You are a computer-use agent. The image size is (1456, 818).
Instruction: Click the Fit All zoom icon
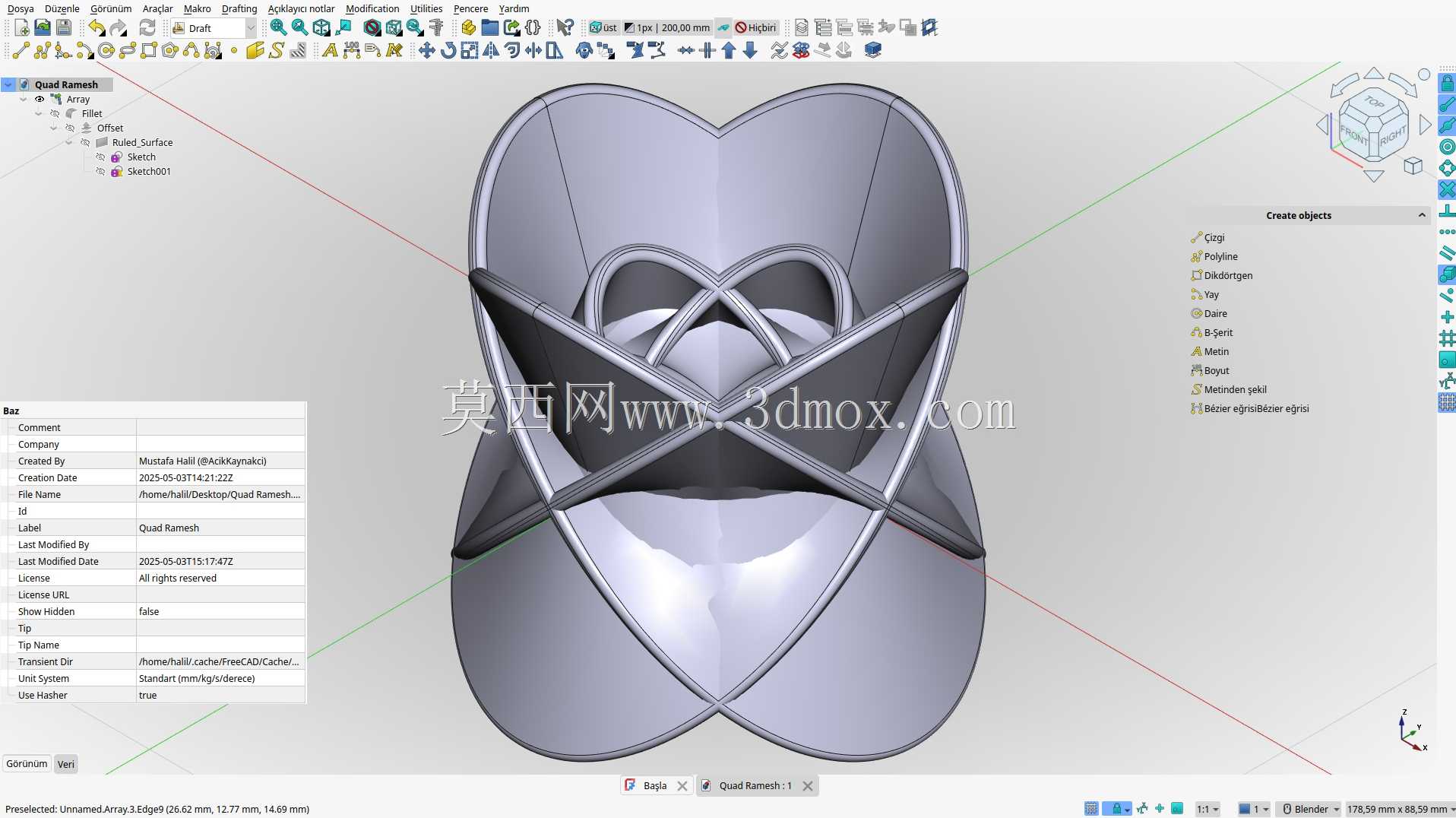tap(279, 28)
